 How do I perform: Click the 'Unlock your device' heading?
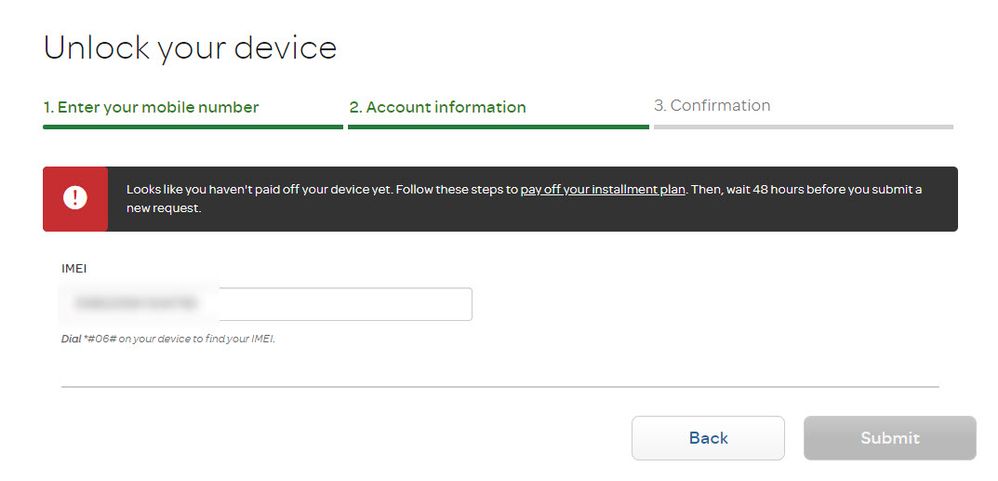point(190,47)
